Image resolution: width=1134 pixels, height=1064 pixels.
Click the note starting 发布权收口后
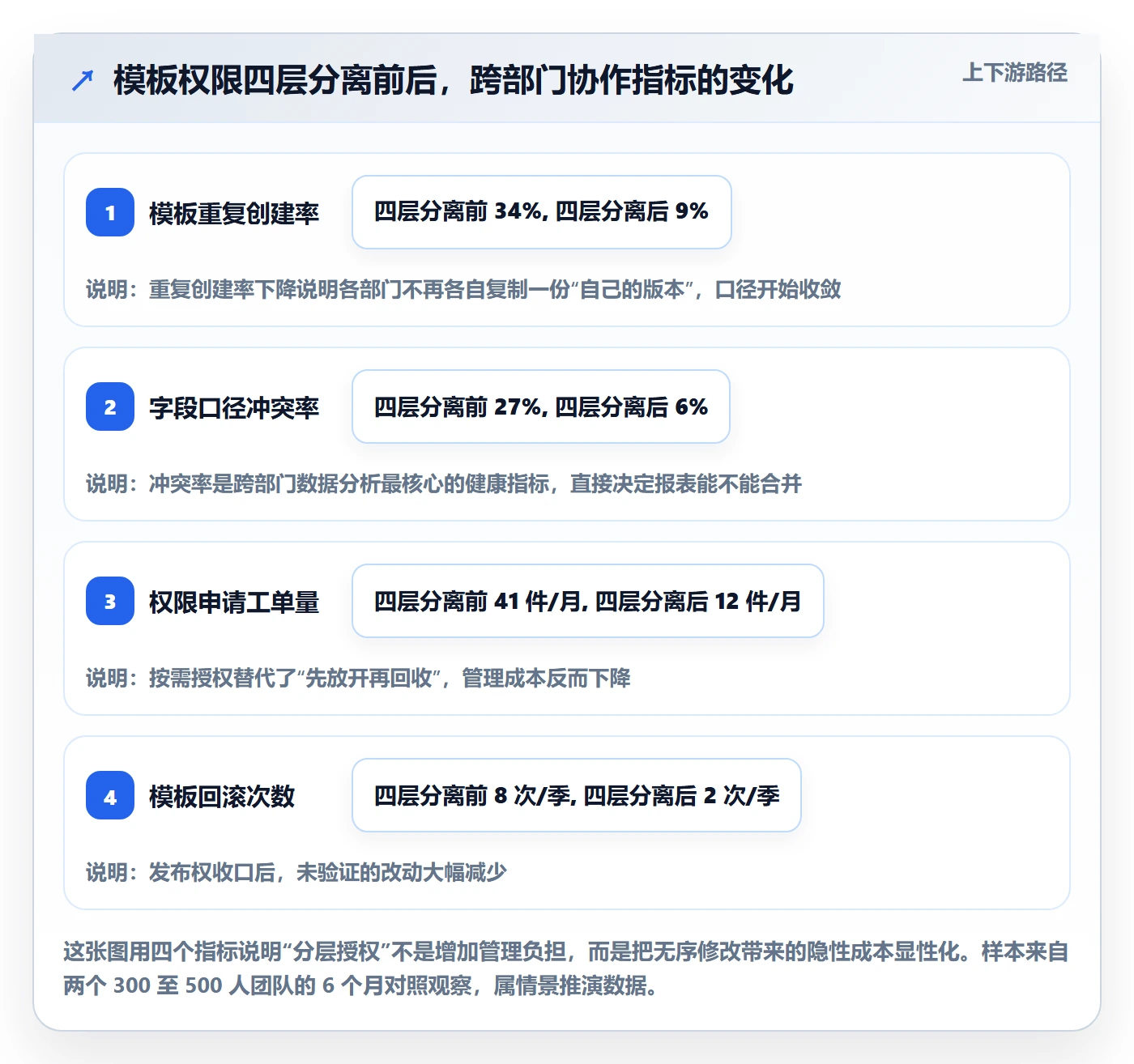tap(296, 872)
